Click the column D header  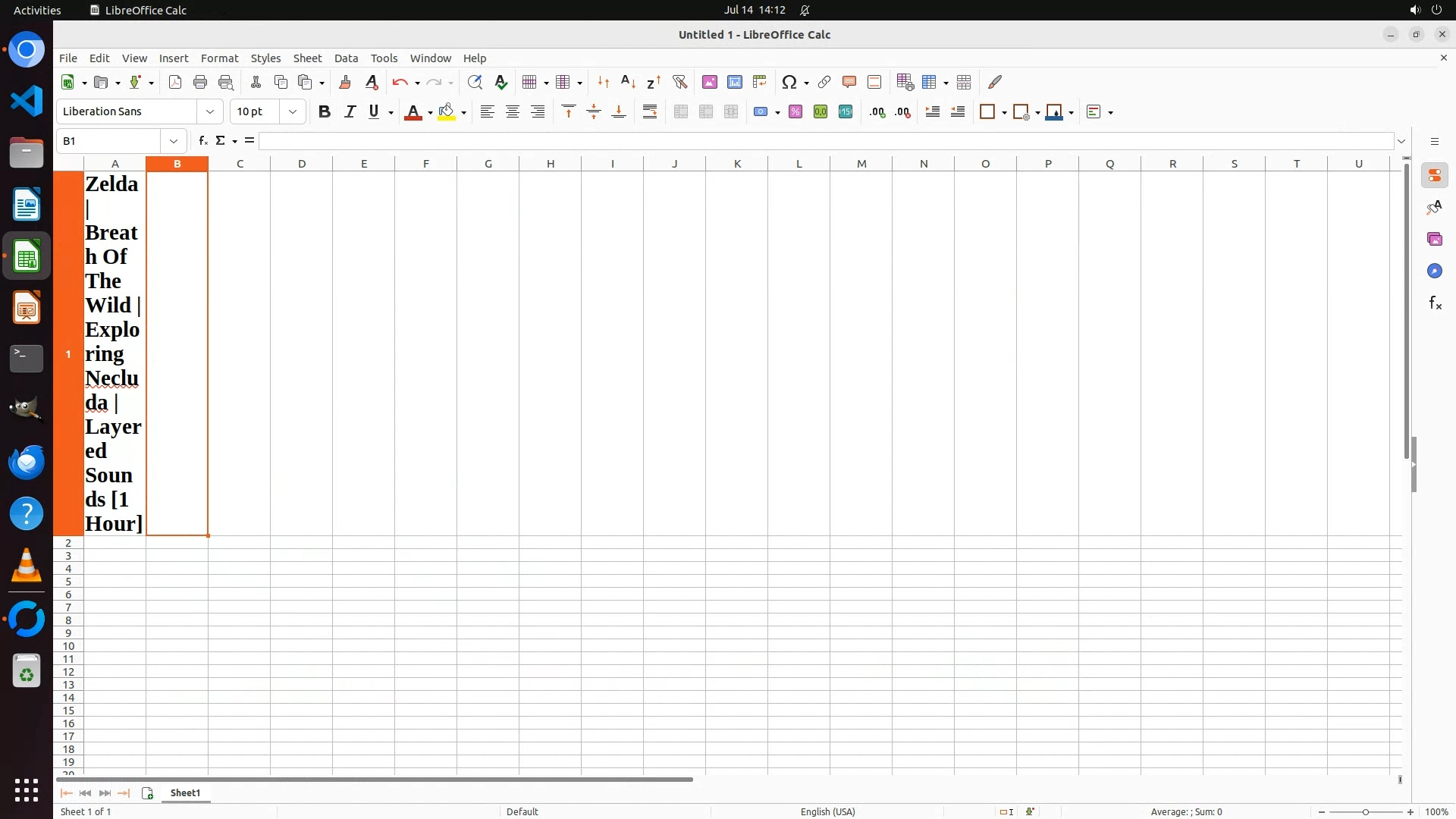[302, 164]
